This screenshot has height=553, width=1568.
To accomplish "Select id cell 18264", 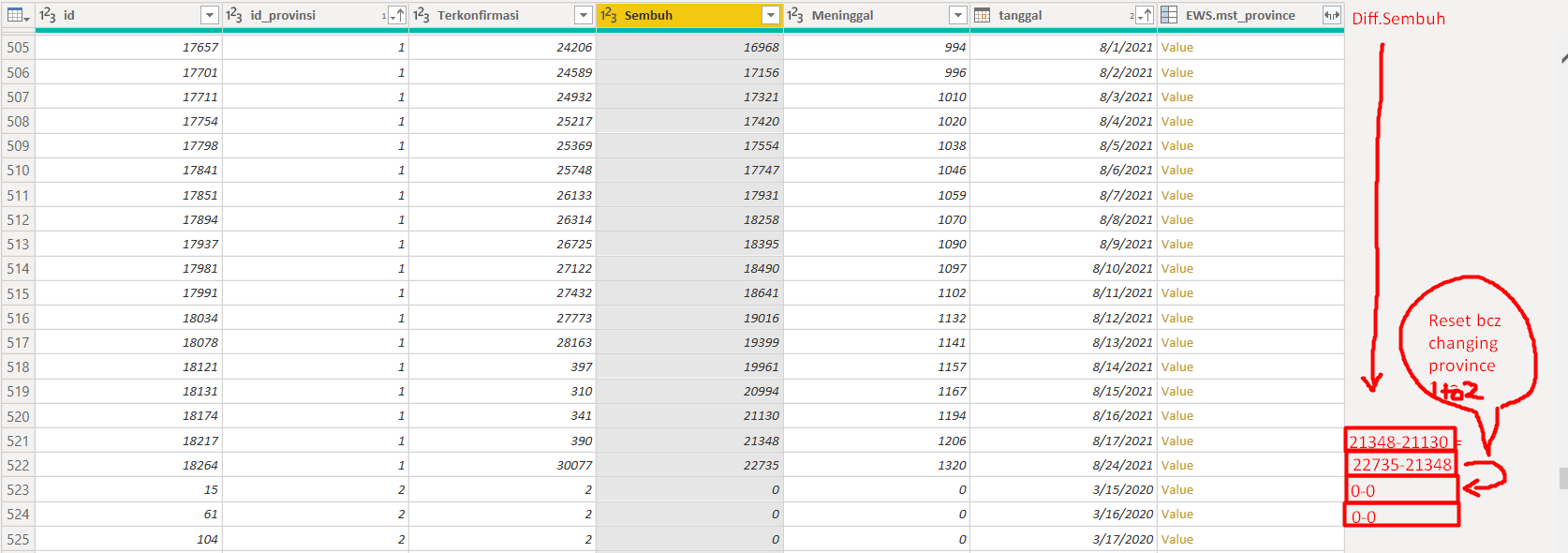I will tap(128, 466).
